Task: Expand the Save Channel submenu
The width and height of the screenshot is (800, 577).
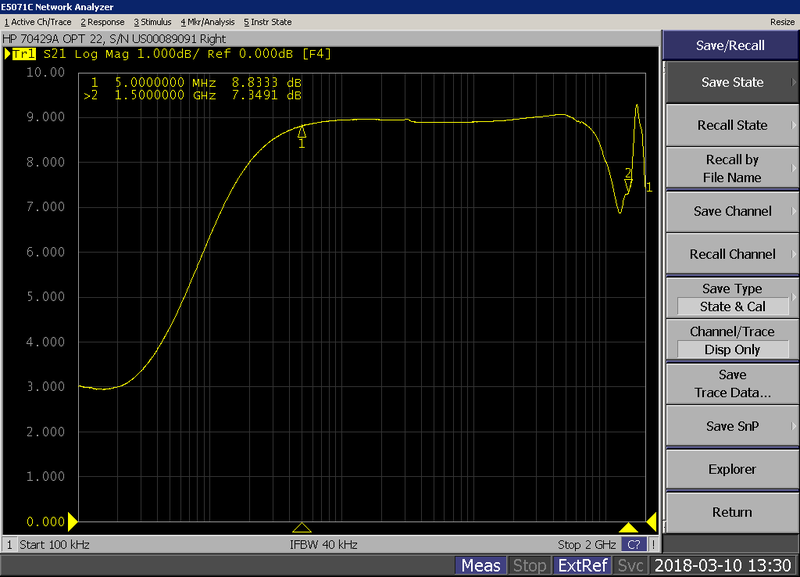Action: [x=732, y=211]
